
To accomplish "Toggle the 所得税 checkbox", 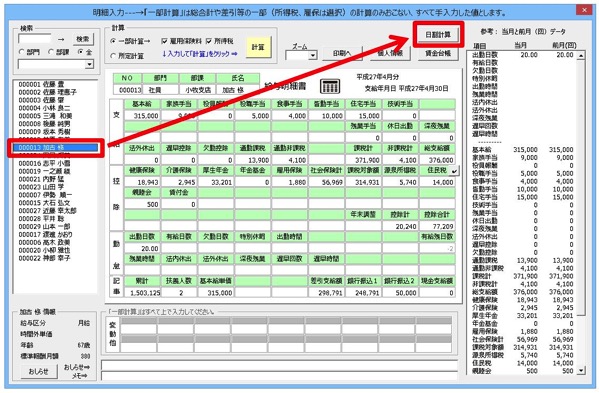I will pyautogui.click(x=209, y=41).
